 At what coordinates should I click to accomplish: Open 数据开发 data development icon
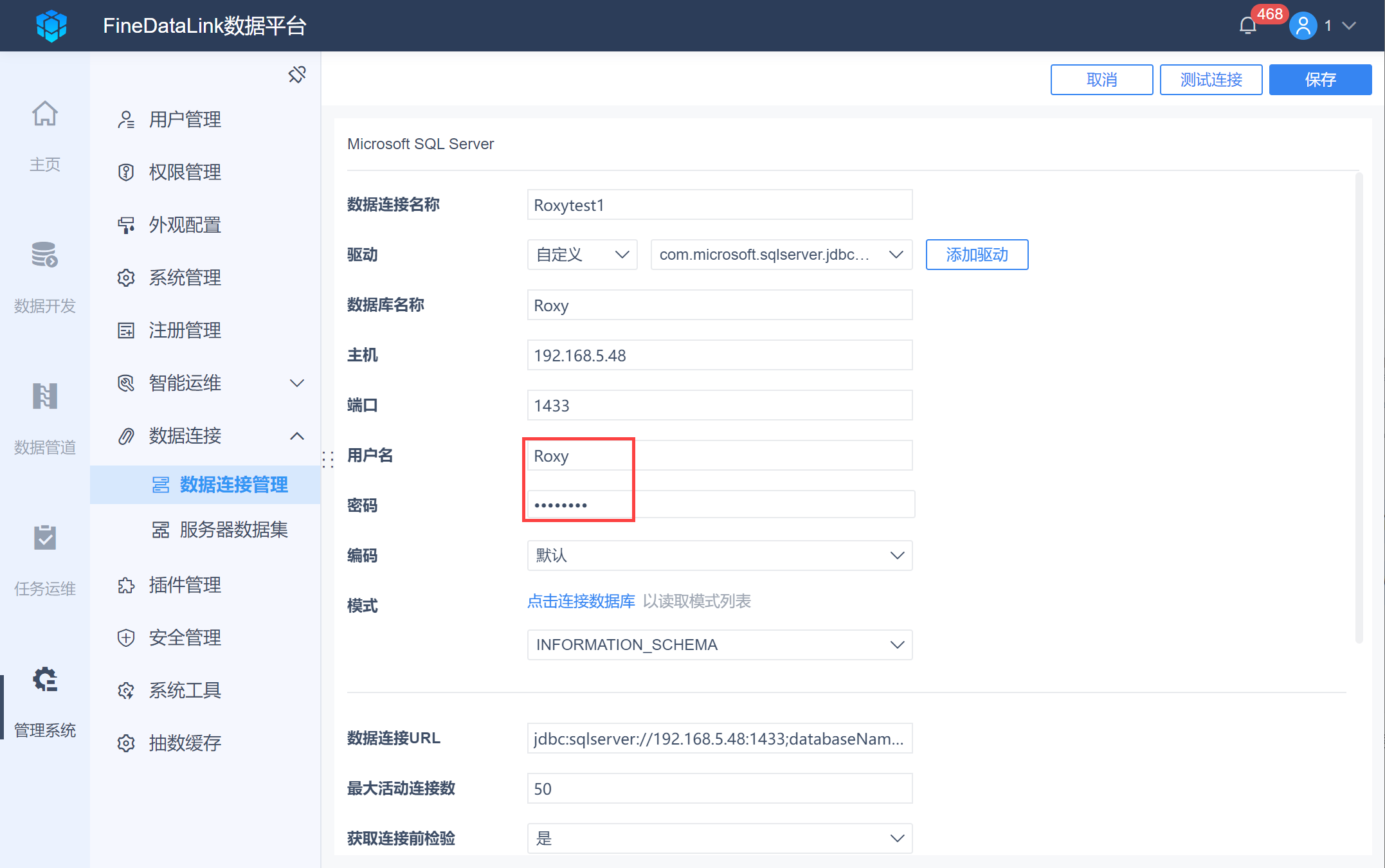tap(45, 255)
